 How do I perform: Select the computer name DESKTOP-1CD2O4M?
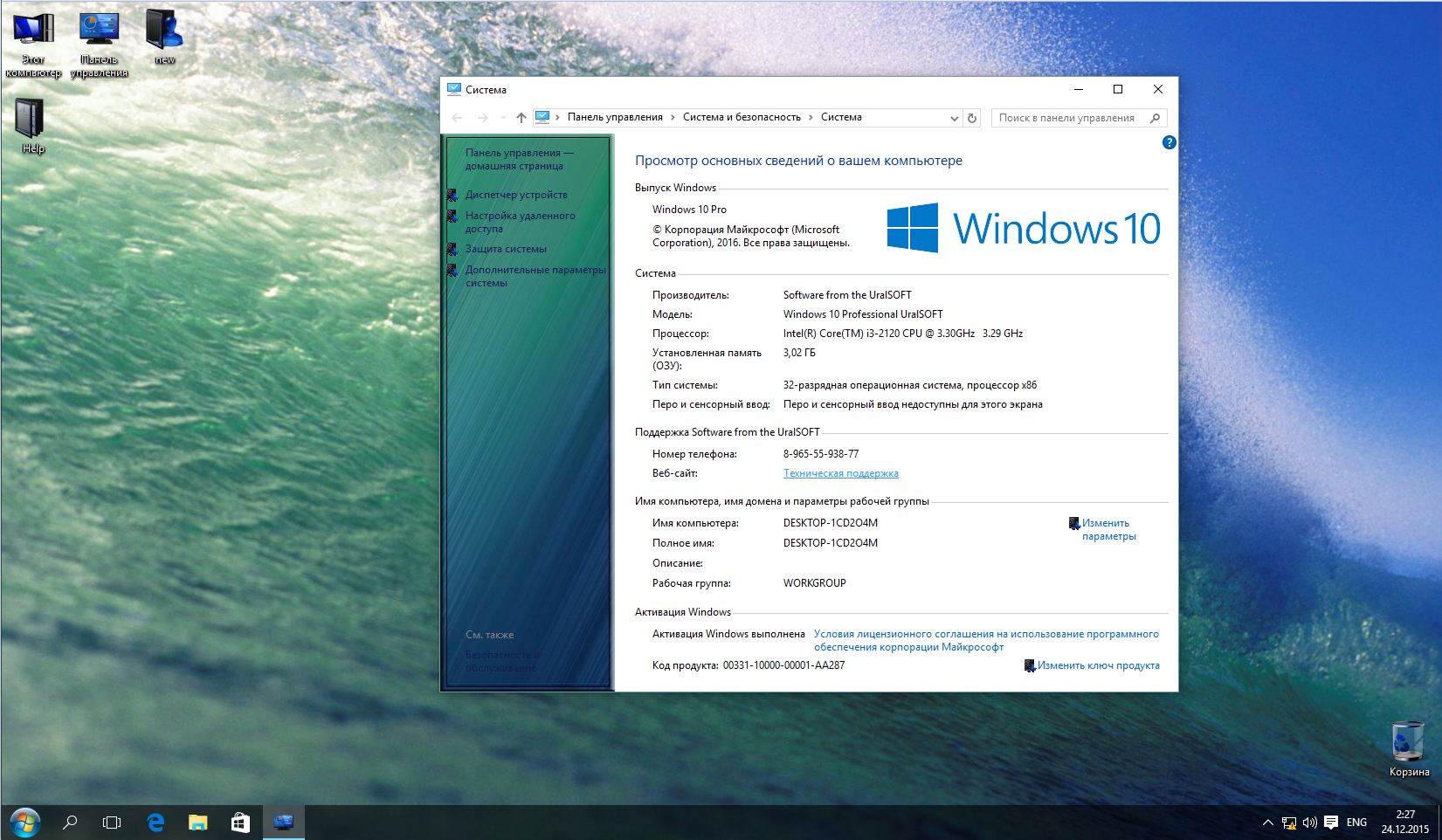point(830,523)
